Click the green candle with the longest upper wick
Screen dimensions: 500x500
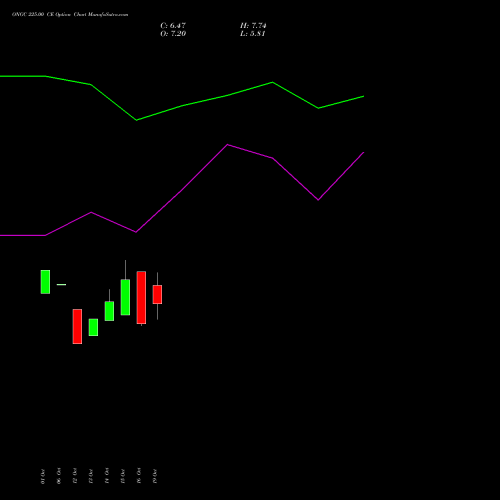(125, 297)
